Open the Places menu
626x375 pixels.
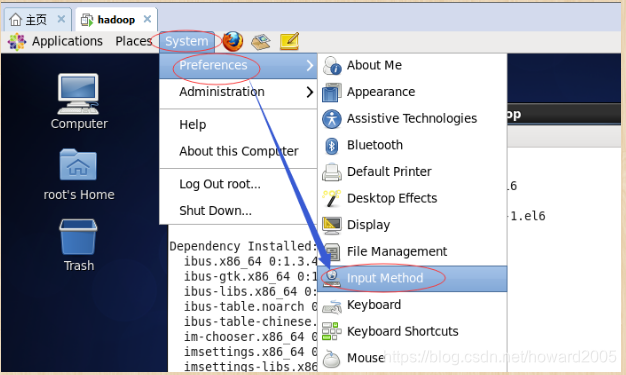133,41
